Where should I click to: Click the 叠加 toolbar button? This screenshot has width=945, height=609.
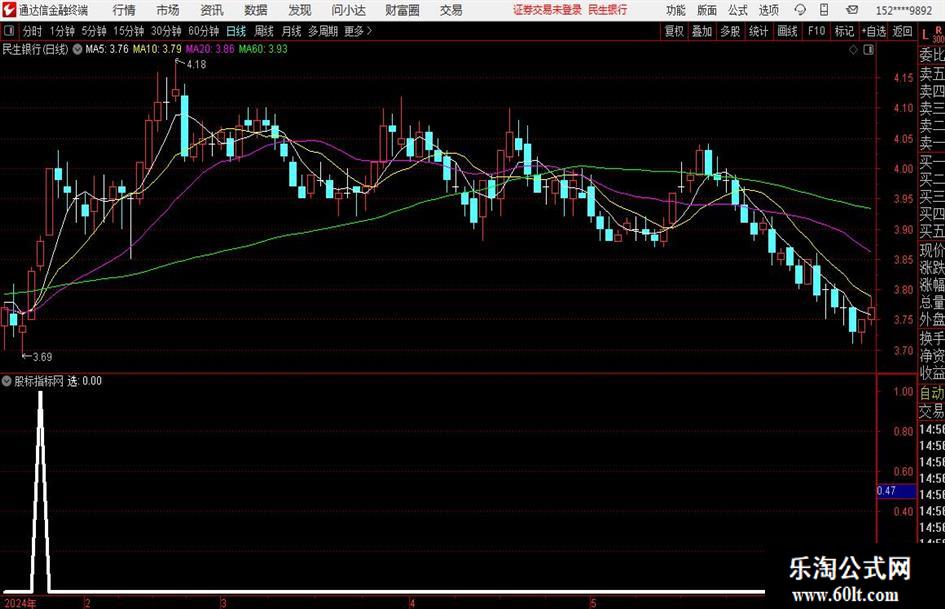(702, 31)
